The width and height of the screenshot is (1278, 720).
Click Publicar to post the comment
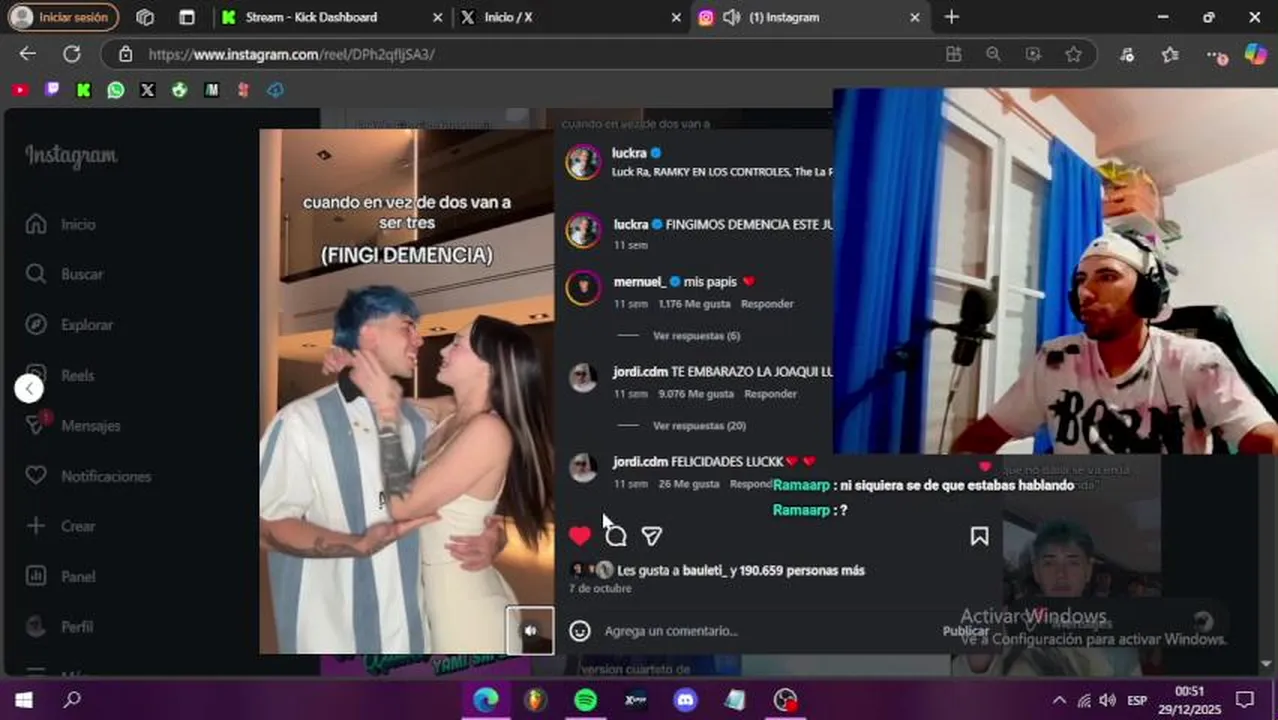pyautogui.click(x=965, y=631)
